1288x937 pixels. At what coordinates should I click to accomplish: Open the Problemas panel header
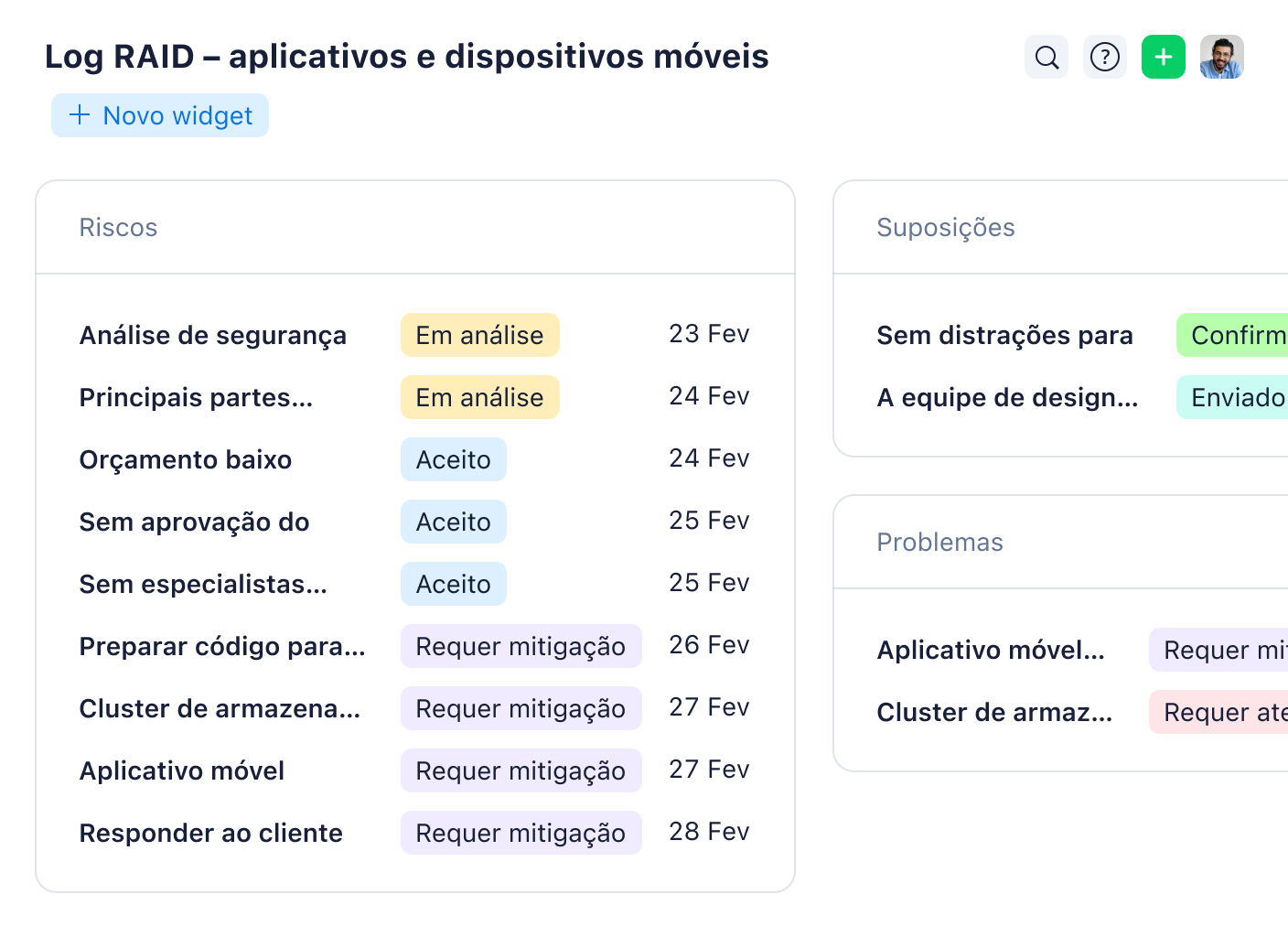pos(940,542)
